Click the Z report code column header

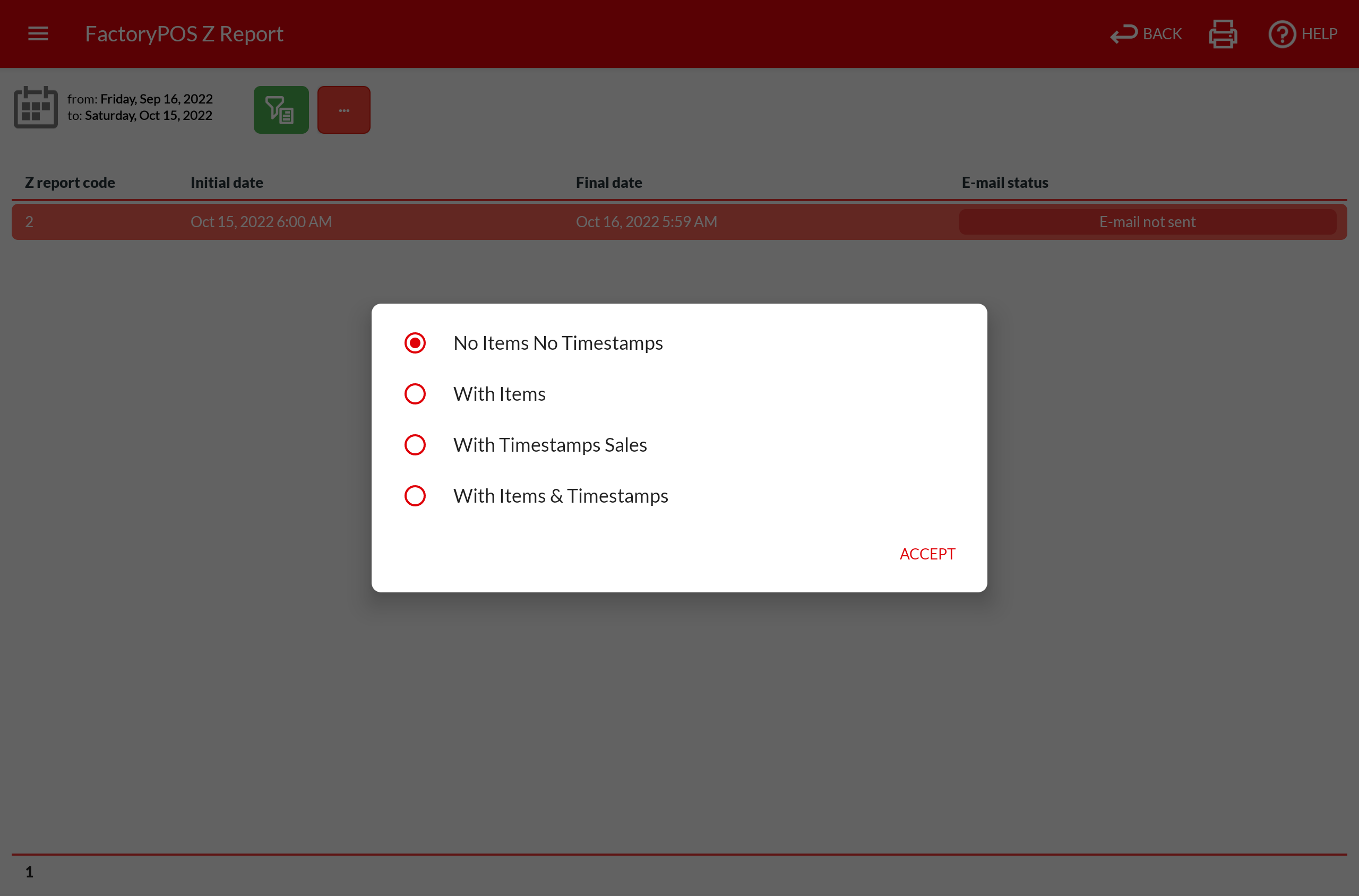(x=70, y=182)
